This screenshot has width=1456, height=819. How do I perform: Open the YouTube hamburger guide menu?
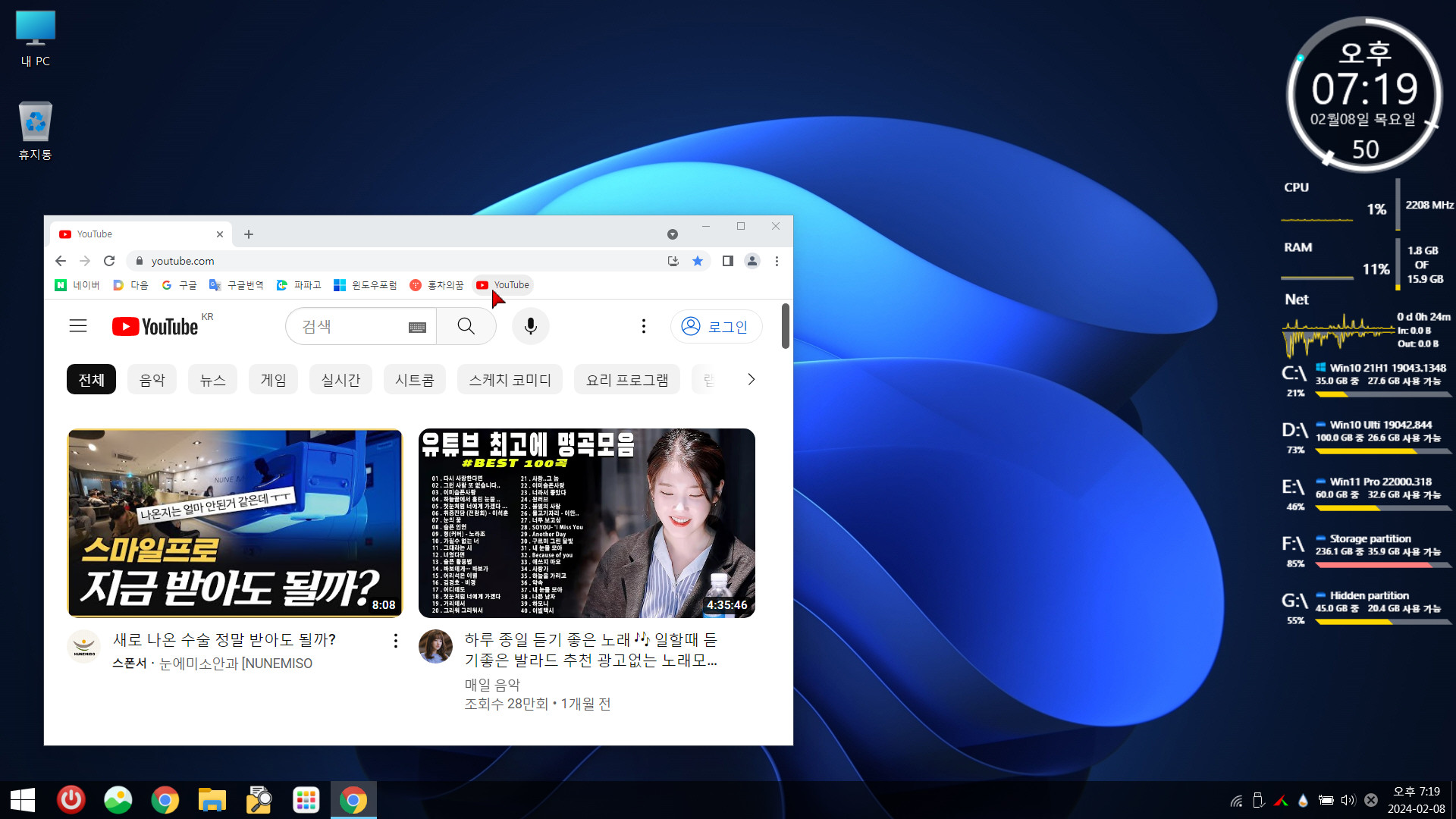pyautogui.click(x=78, y=326)
